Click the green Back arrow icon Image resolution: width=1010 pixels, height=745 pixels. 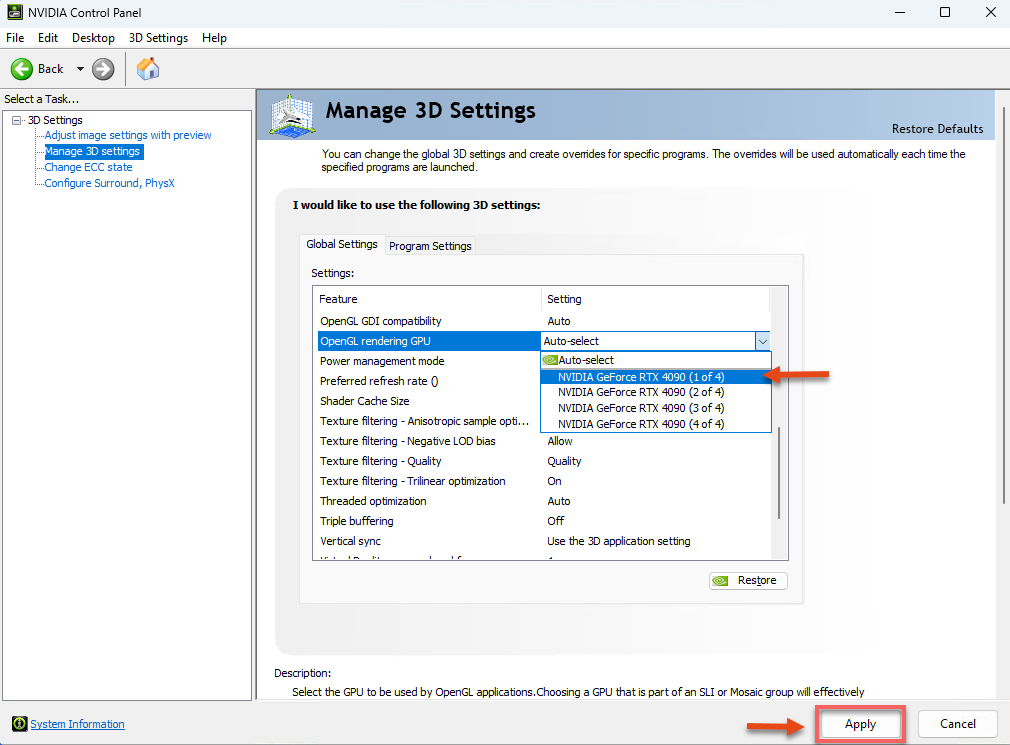pos(22,69)
